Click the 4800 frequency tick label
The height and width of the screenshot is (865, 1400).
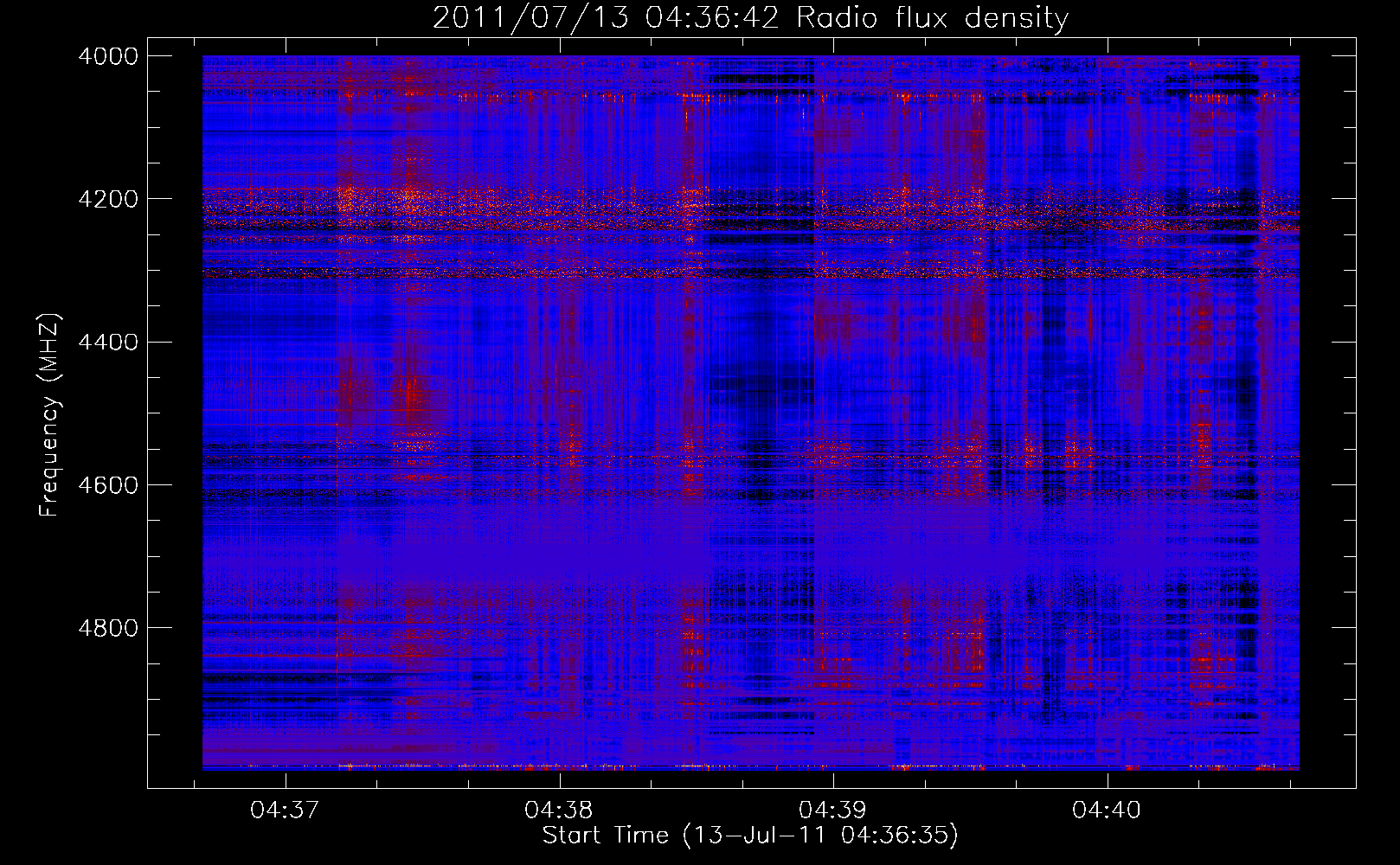pos(108,627)
